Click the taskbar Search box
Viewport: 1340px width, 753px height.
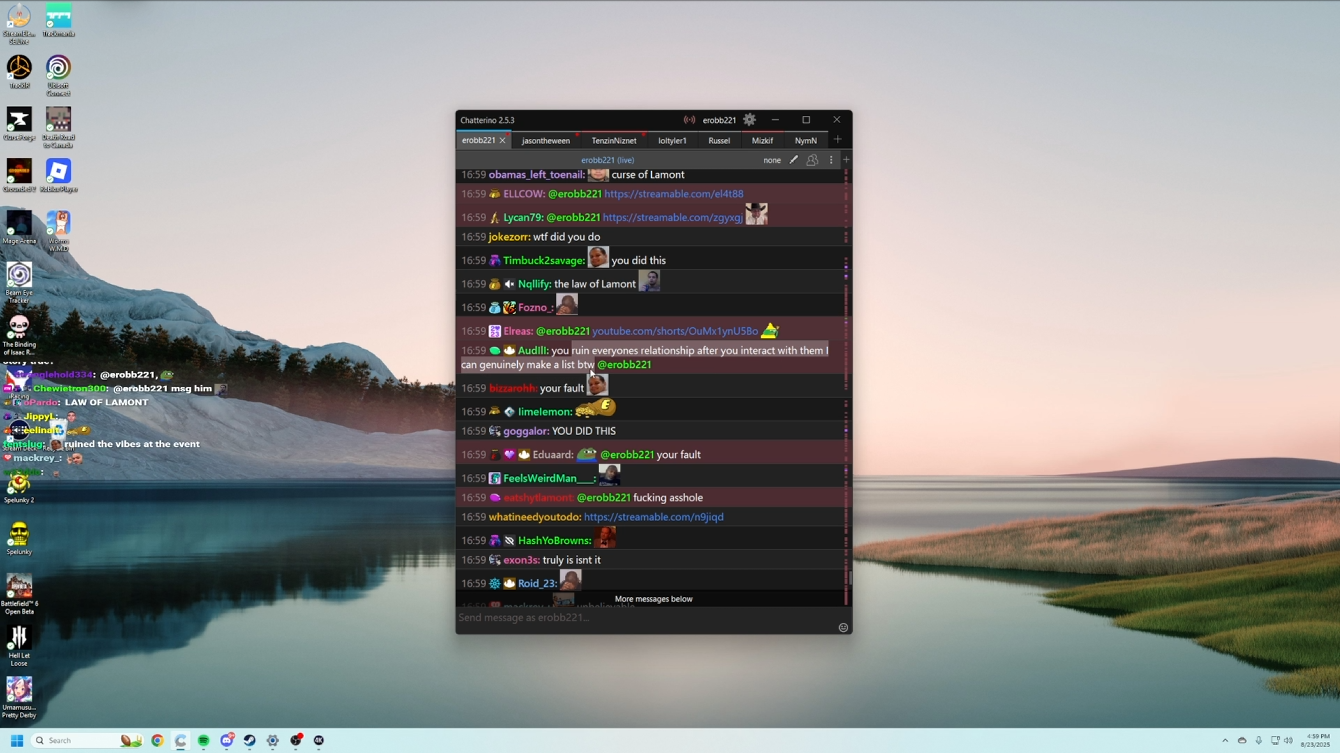point(85,741)
